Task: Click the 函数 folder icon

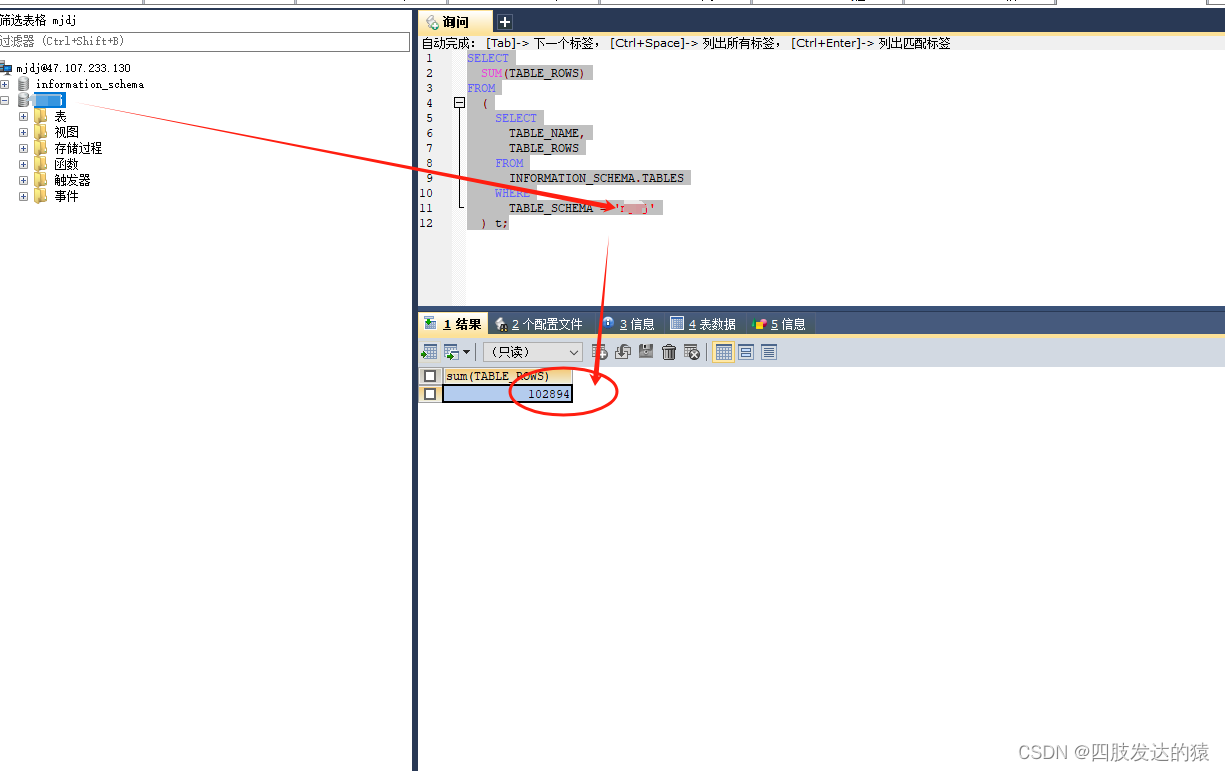Action: point(41,164)
